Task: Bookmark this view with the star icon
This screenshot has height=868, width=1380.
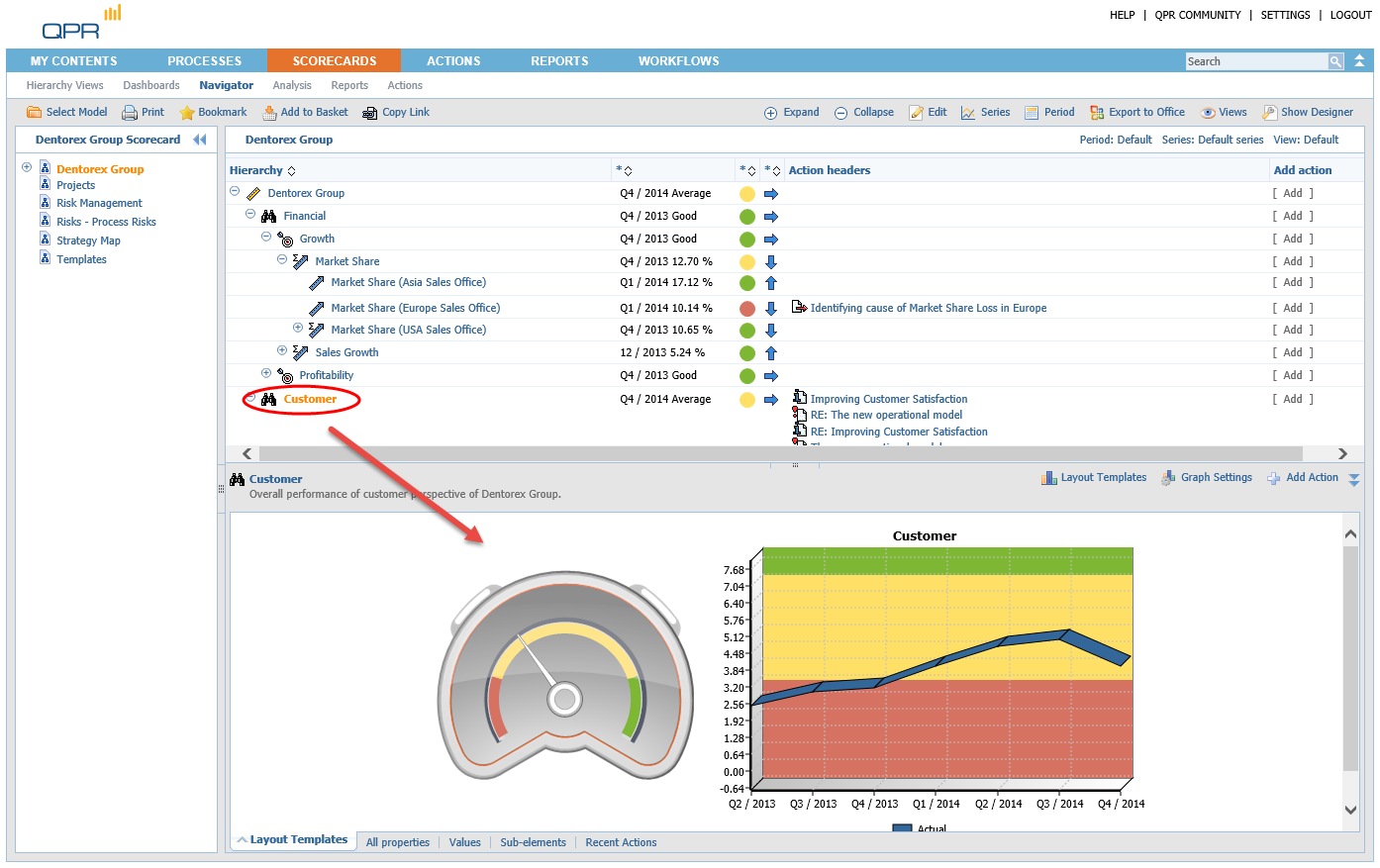Action: (x=187, y=113)
